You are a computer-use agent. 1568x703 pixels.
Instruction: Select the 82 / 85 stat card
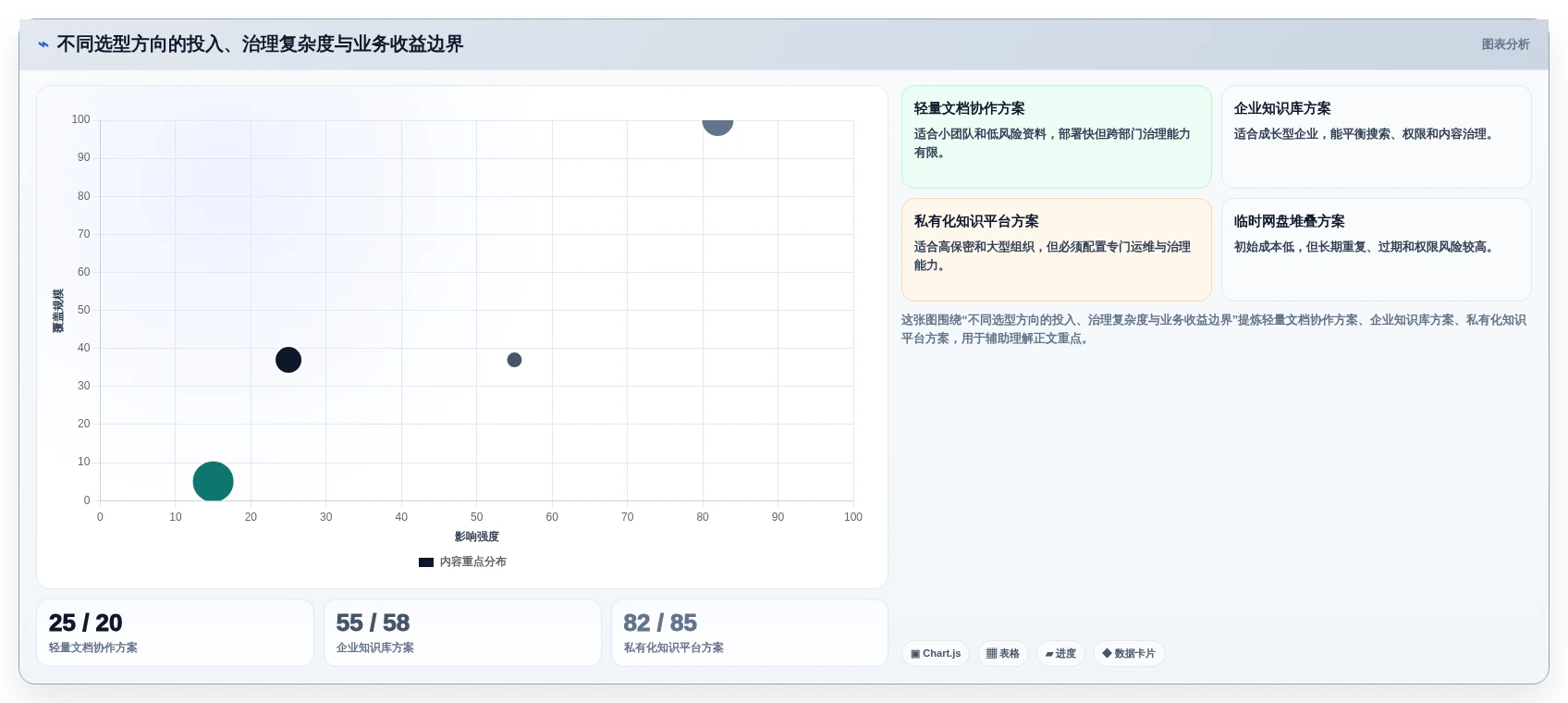pos(750,633)
